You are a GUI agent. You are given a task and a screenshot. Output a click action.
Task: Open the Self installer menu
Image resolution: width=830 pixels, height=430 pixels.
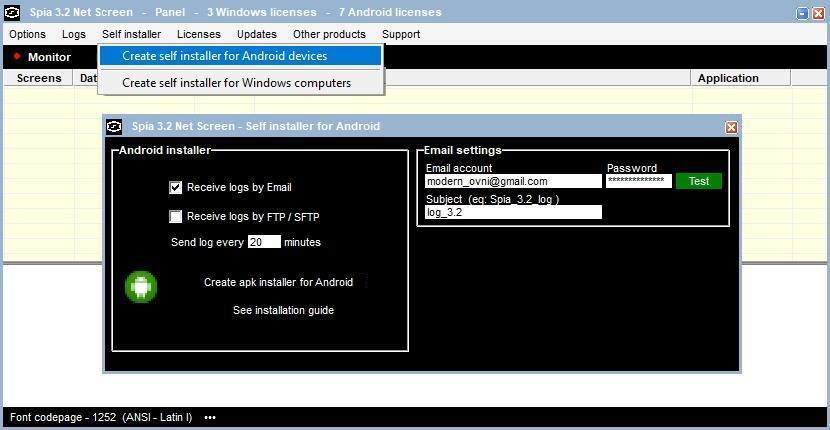[131, 34]
